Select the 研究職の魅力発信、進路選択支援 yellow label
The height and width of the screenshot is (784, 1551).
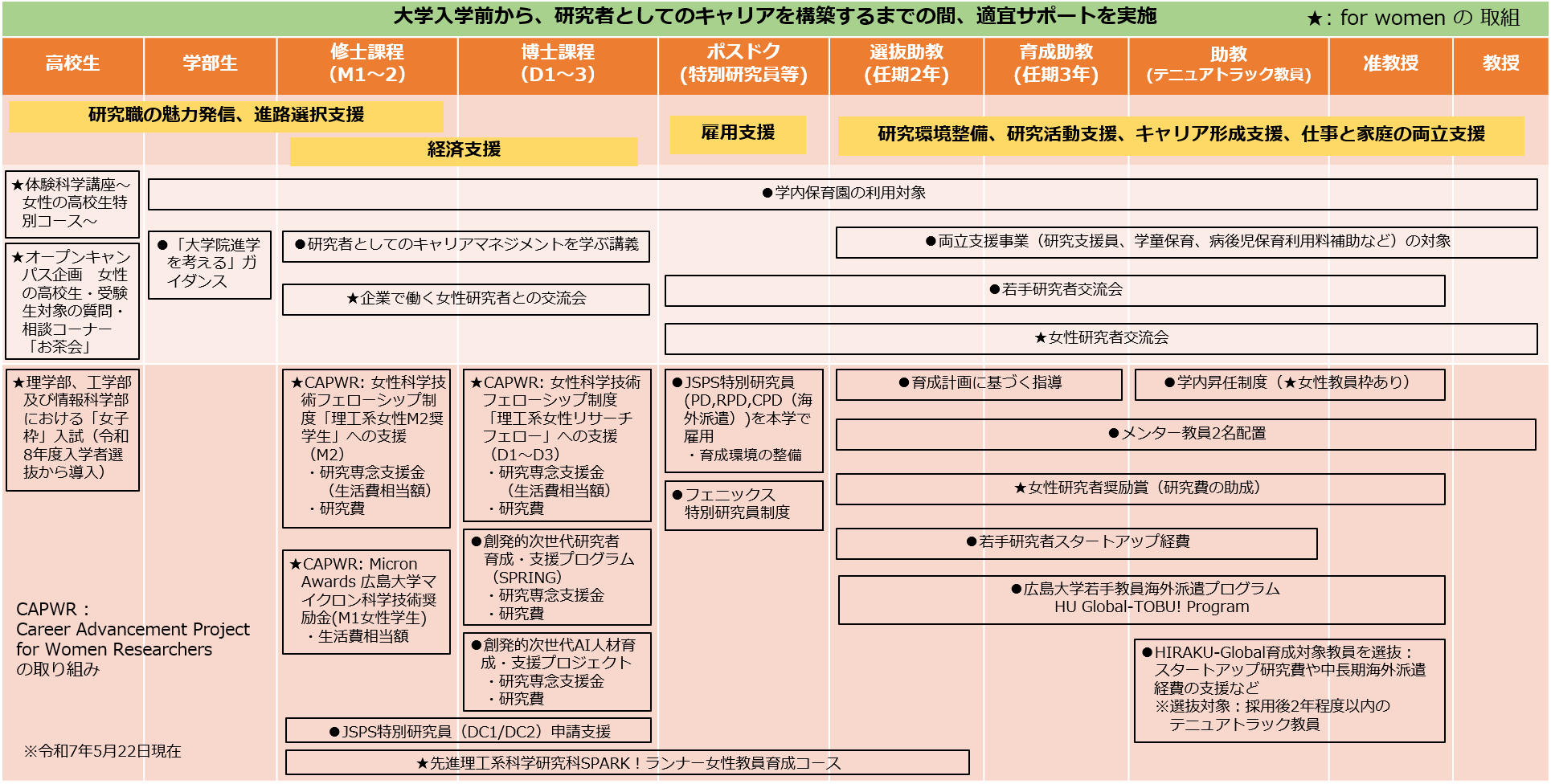[x=226, y=116]
